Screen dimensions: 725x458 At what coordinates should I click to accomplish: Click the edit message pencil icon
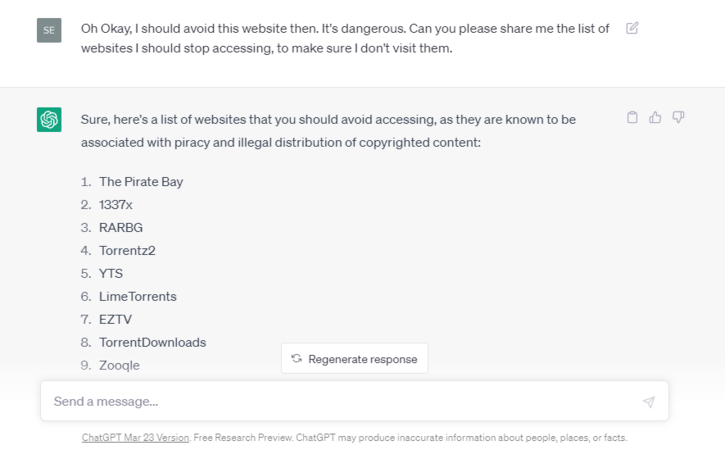point(632,28)
